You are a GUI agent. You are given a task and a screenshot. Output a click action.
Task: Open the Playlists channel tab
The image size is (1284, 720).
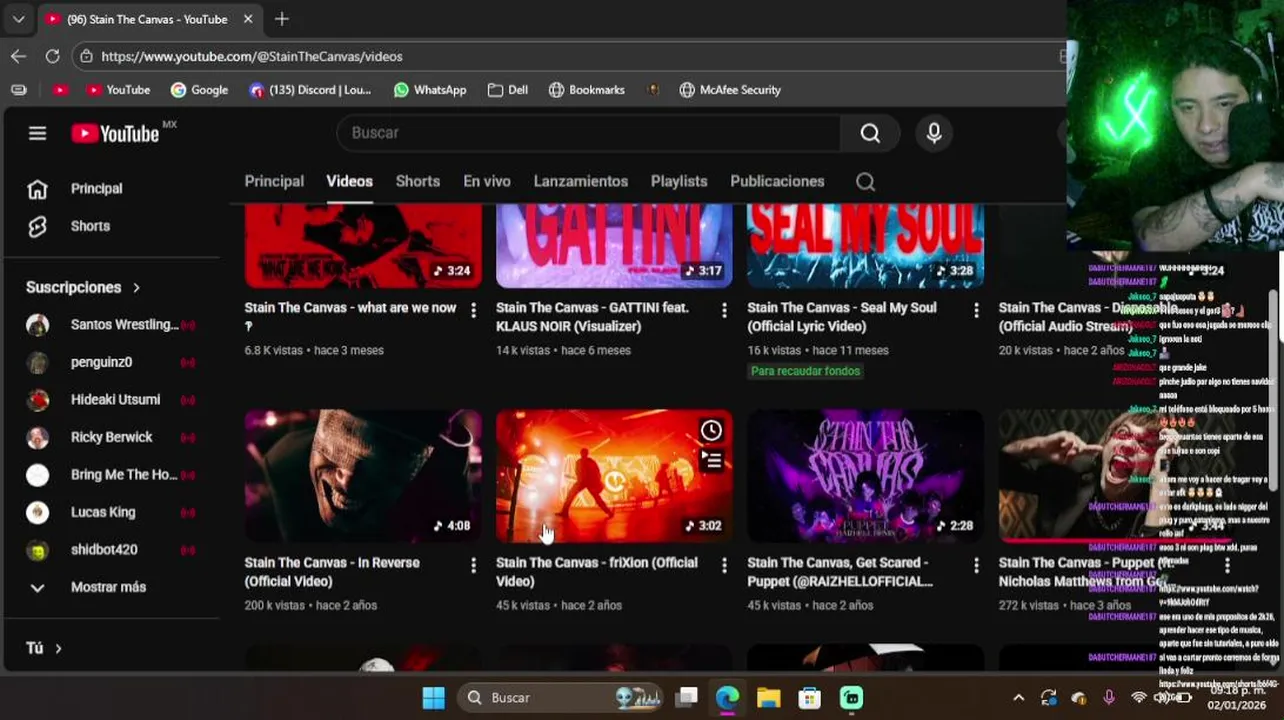pos(679,181)
